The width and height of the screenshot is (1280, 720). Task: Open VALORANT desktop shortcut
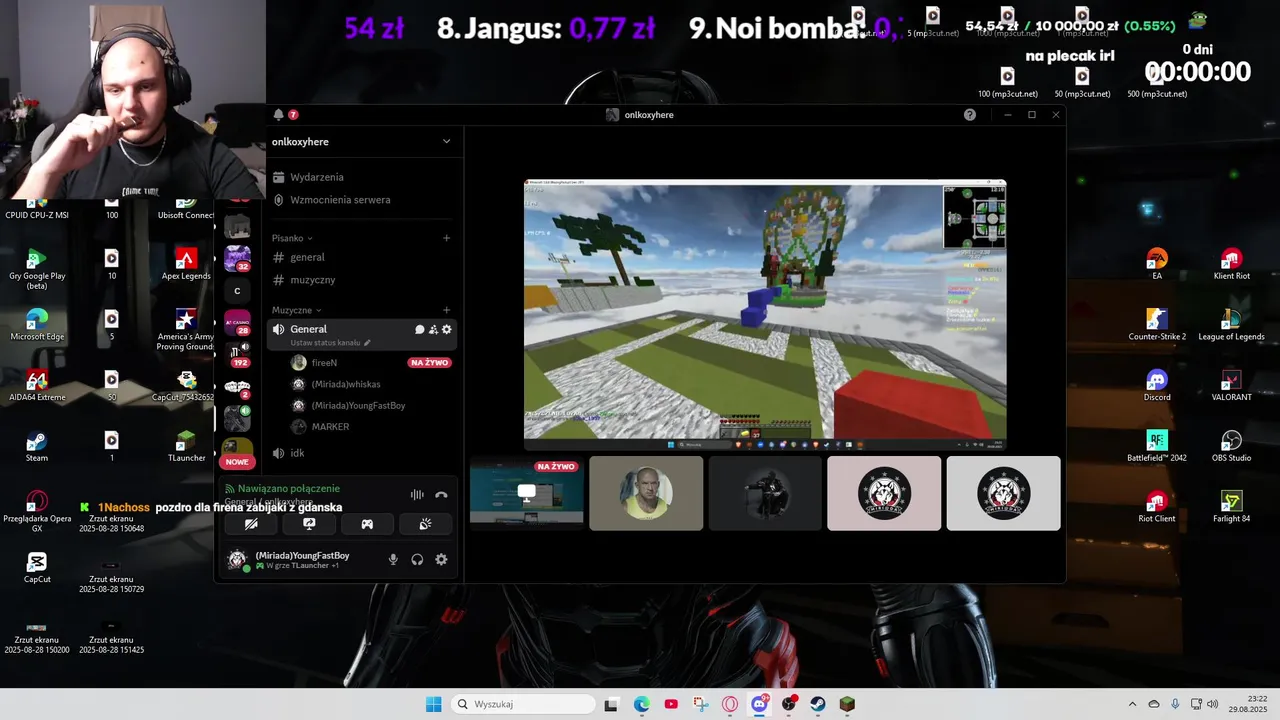pos(1232,385)
